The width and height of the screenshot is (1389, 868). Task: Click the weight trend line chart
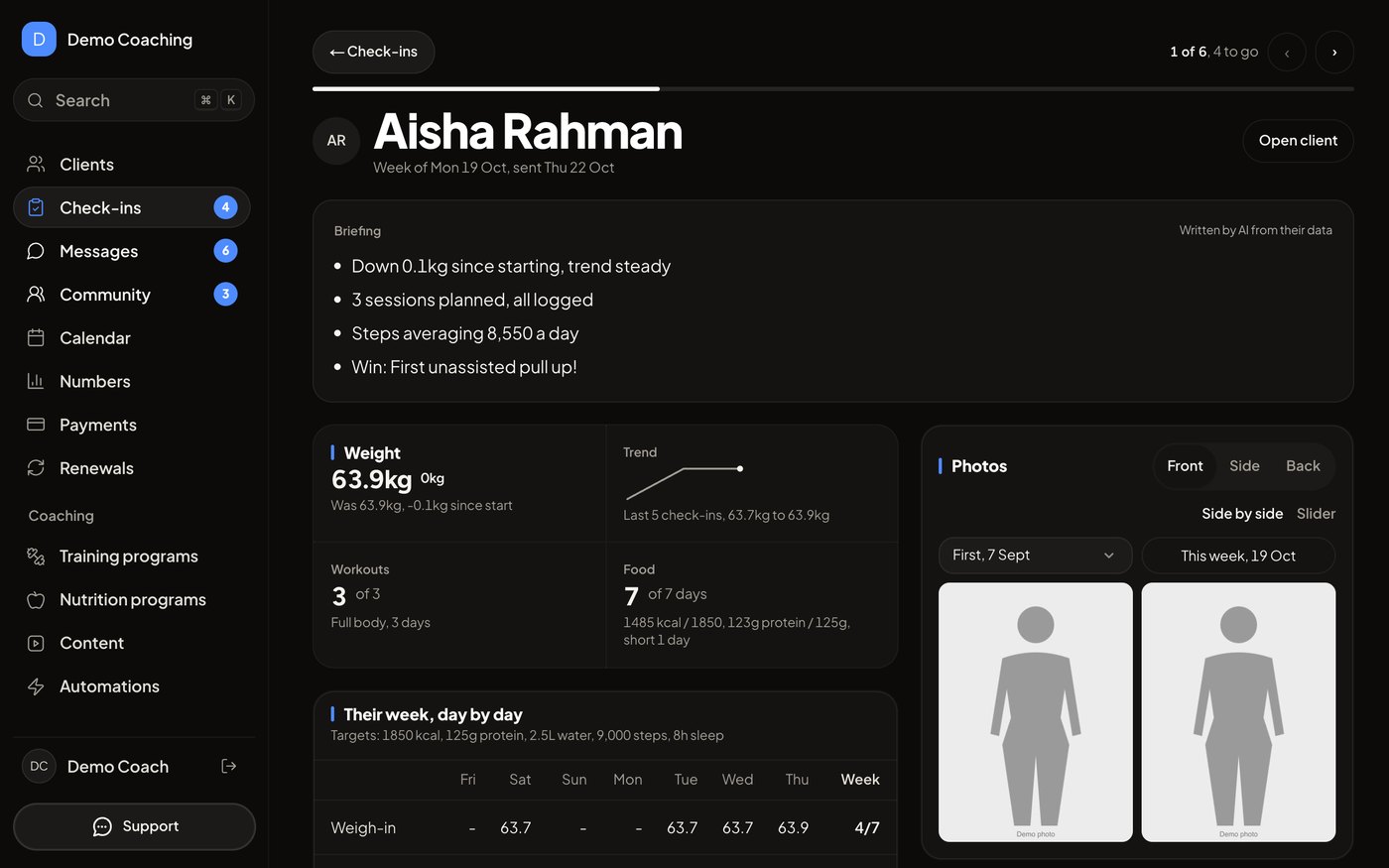point(685,482)
